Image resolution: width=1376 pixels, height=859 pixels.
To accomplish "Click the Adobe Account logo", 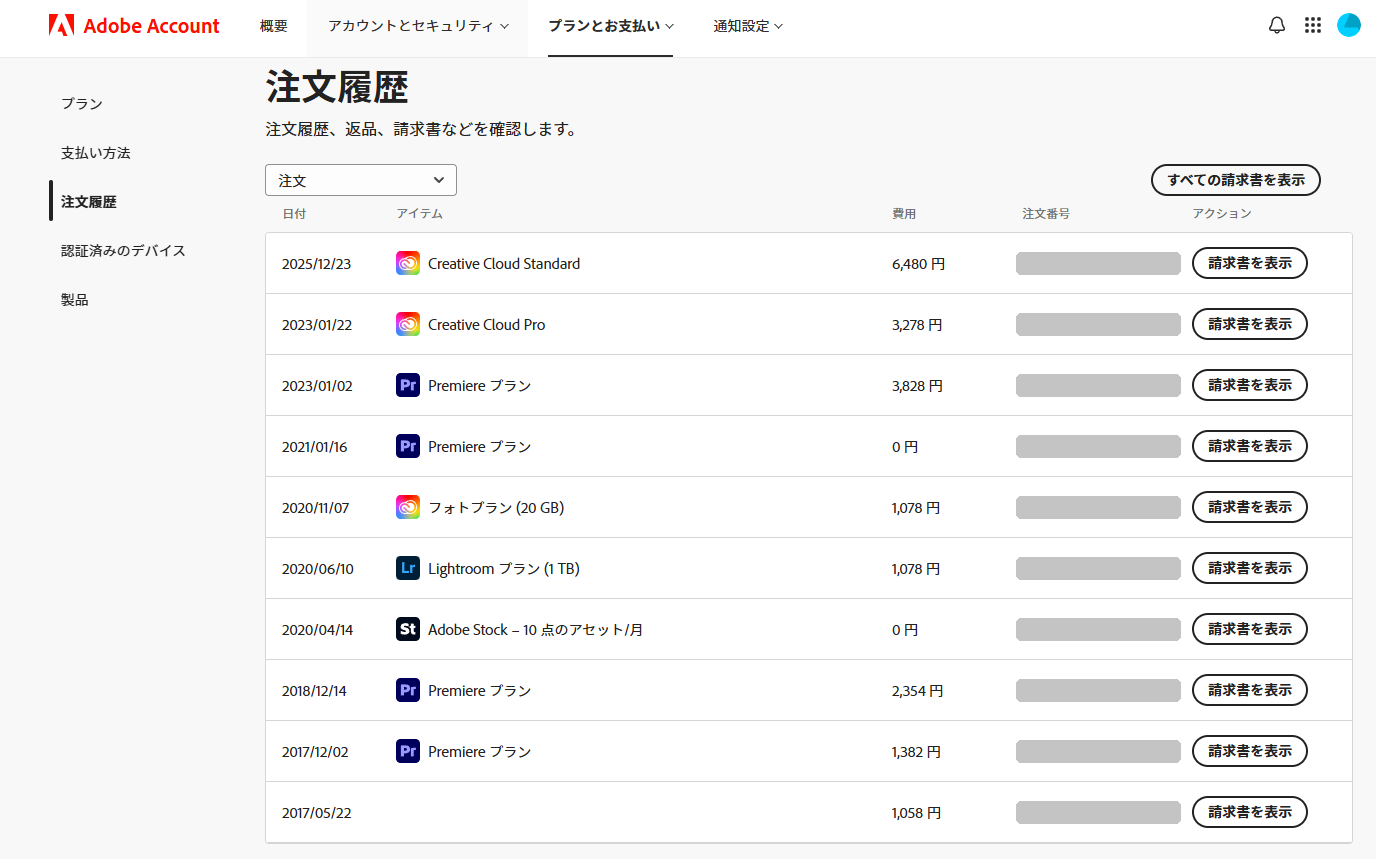I will click(134, 26).
